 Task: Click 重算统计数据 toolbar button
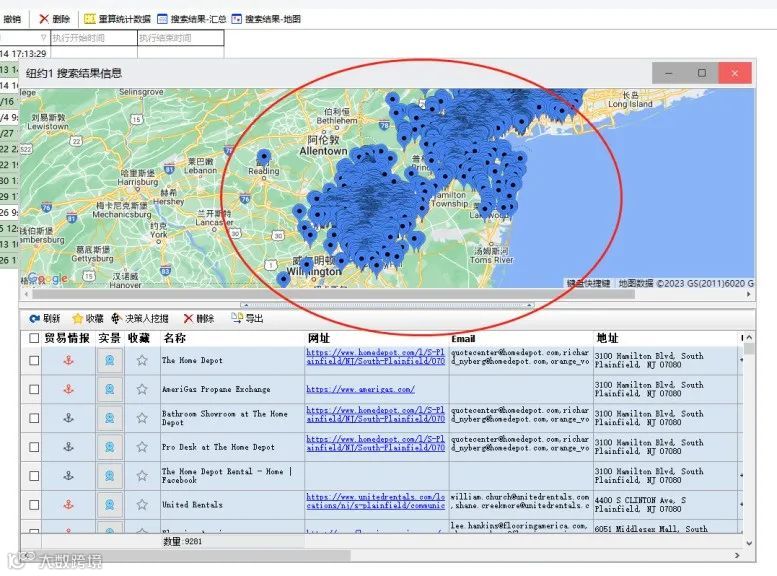pyautogui.click(x=117, y=19)
